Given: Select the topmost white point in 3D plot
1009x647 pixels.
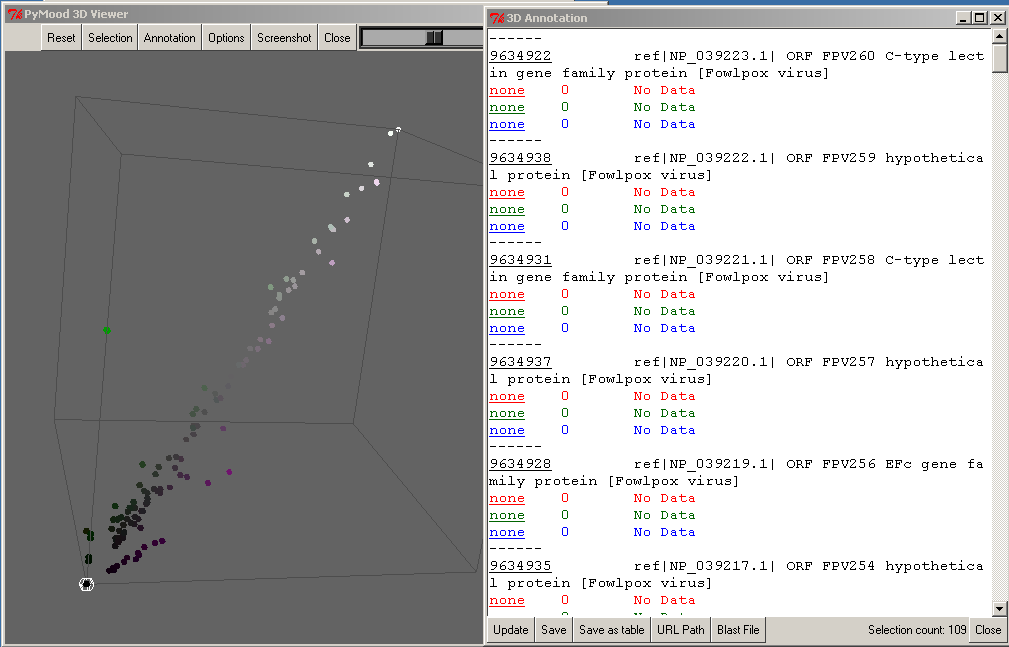Looking at the screenshot, I should pyautogui.click(x=398, y=130).
